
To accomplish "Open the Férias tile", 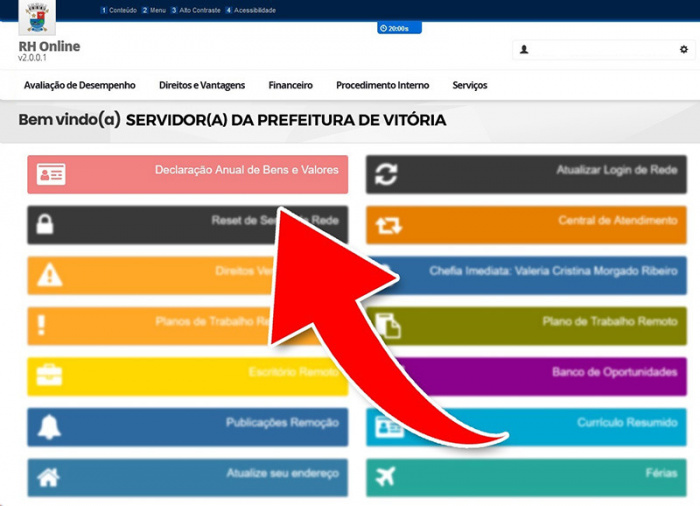I will coord(526,477).
